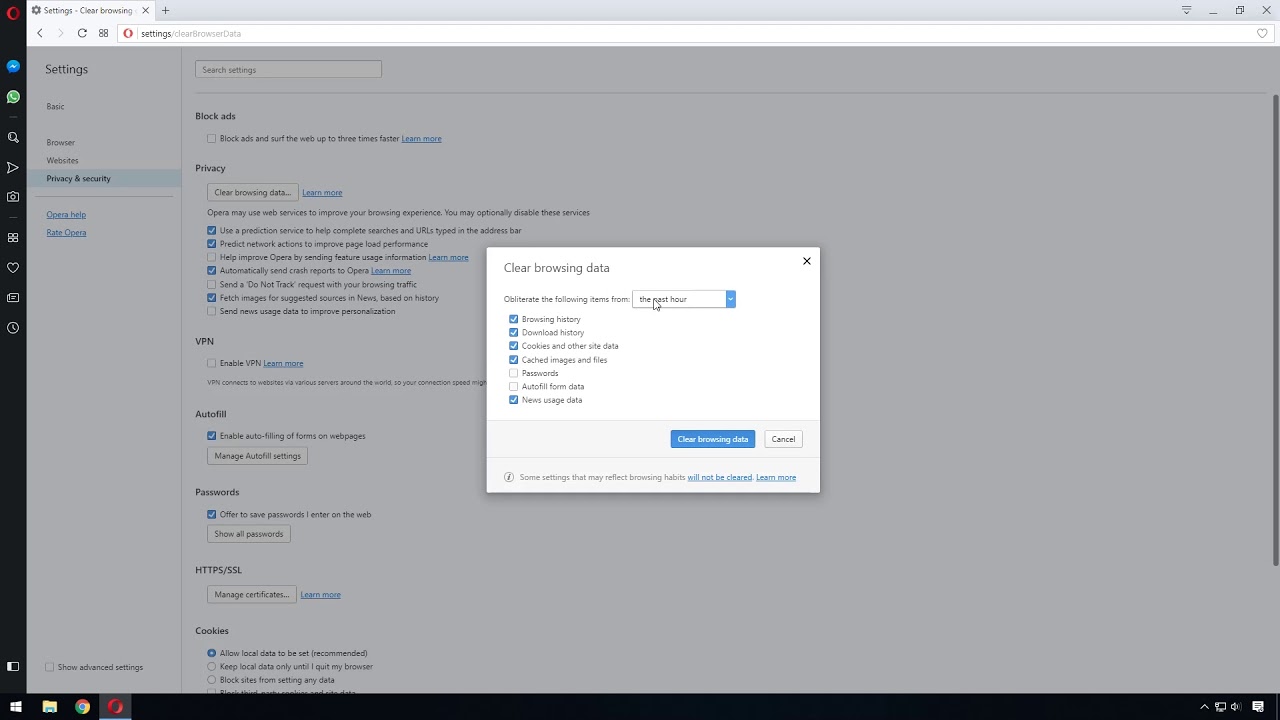Check the Passwords option
This screenshot has width=1280, height=720.
(514, 373)
